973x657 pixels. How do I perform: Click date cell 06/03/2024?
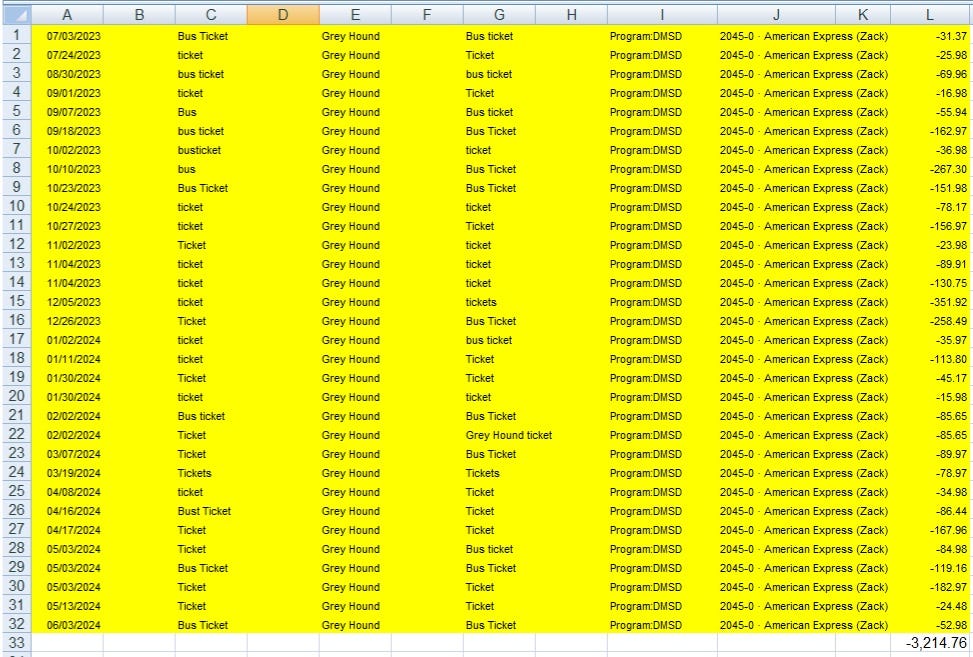pos(67,625)
